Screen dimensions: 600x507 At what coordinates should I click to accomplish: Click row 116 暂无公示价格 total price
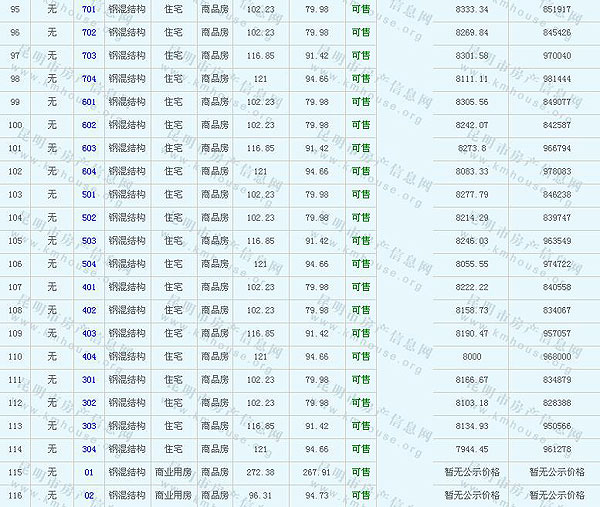click(553, 495)
